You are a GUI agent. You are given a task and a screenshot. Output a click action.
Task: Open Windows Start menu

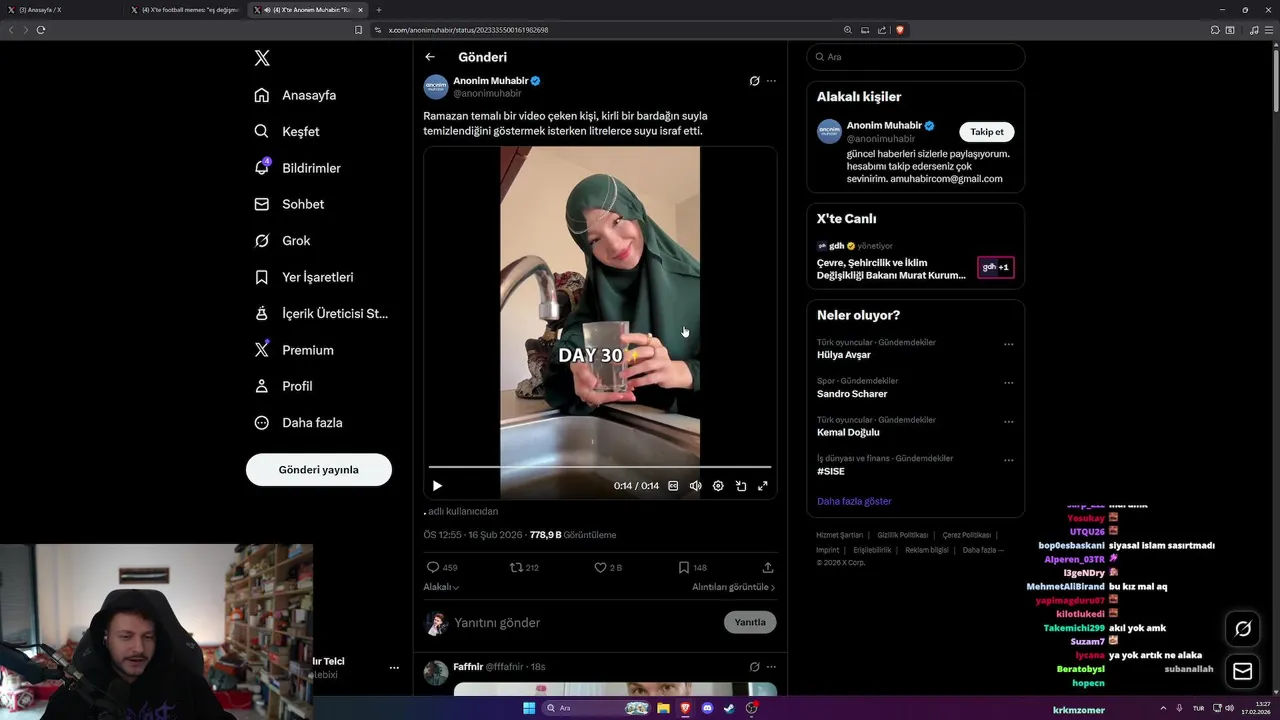pos(529,708)
